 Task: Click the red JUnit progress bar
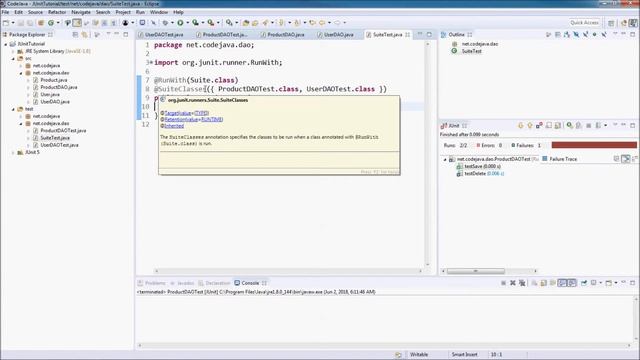point(594,145)
